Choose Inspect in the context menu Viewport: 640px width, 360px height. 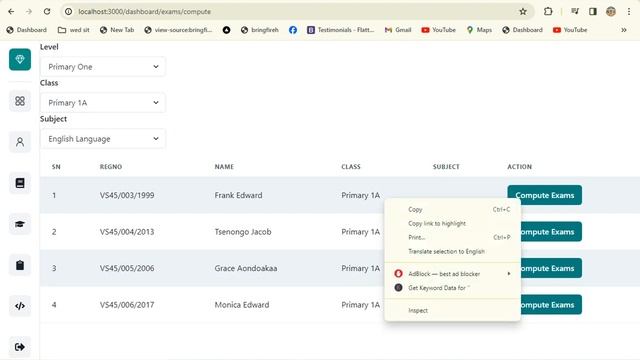(x=452, y=310)
